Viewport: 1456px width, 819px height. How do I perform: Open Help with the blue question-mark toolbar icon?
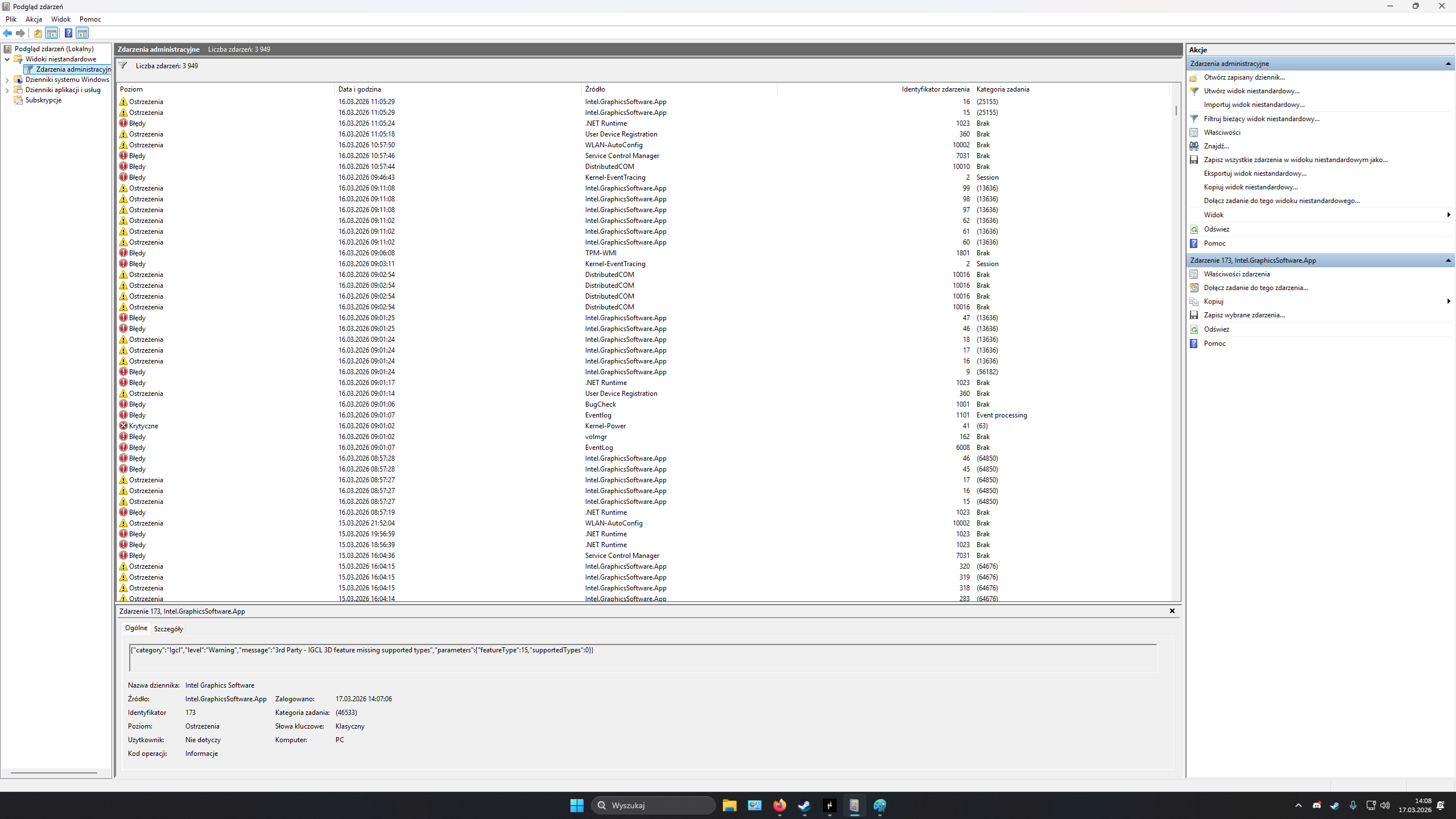tap(68, 33)
